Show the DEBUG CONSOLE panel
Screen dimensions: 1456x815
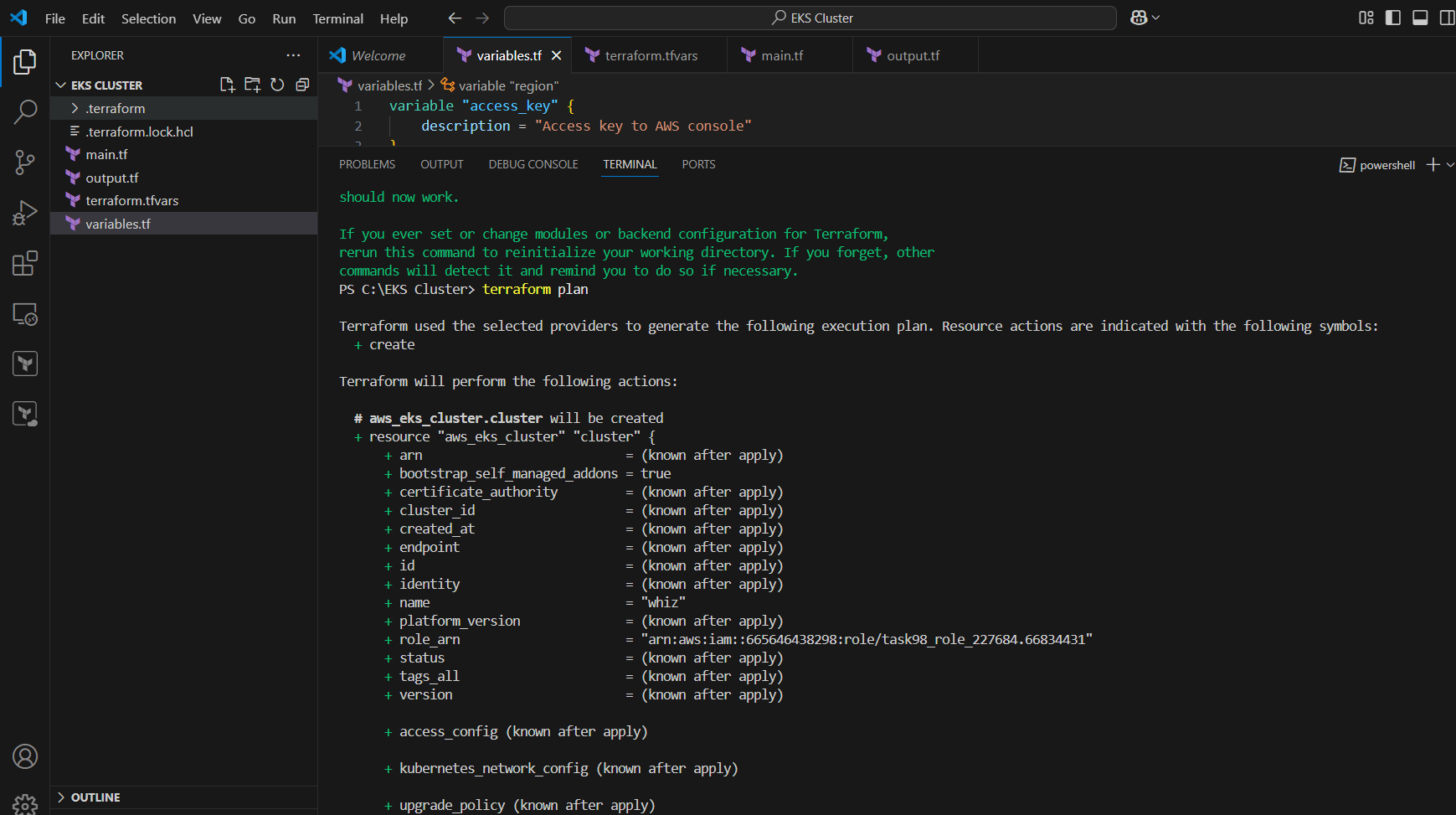(533, 164)
